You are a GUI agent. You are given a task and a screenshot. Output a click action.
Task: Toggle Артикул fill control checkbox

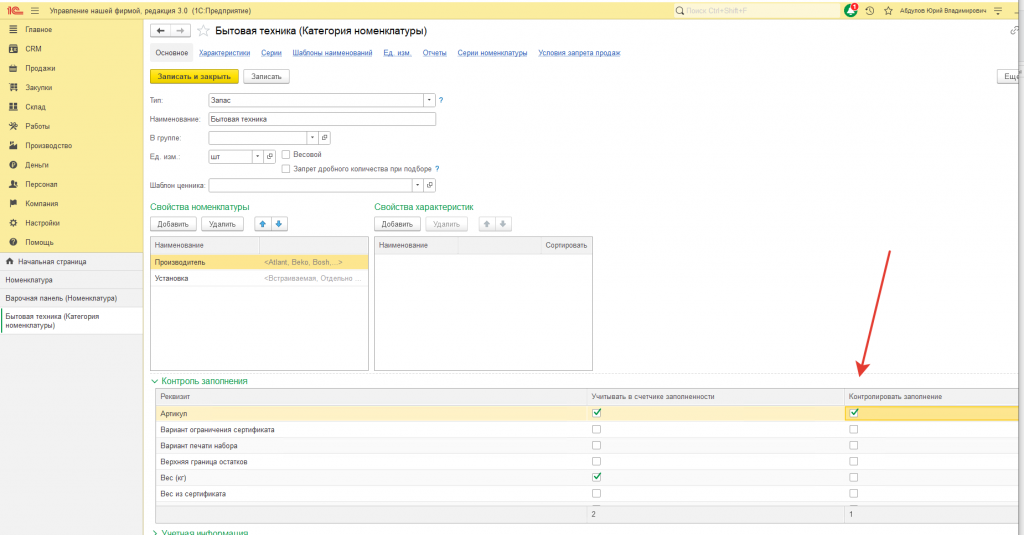pyautogui.click(x=854, y=413)
